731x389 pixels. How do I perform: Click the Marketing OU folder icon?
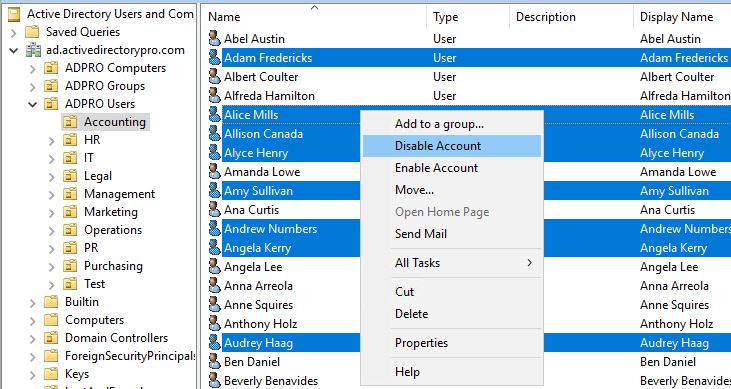pyautogui.click(x=70, y=212)
